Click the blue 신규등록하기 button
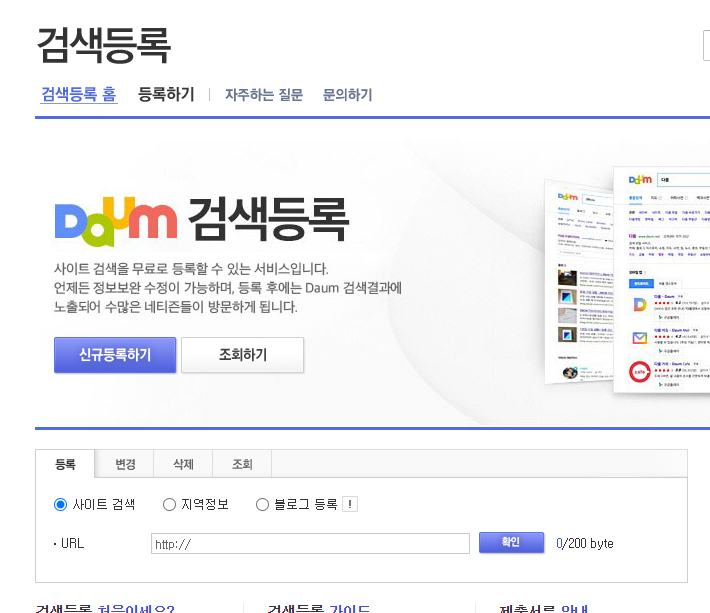The width and height of the screenshot is (710, 613). [x=115, y=355]
